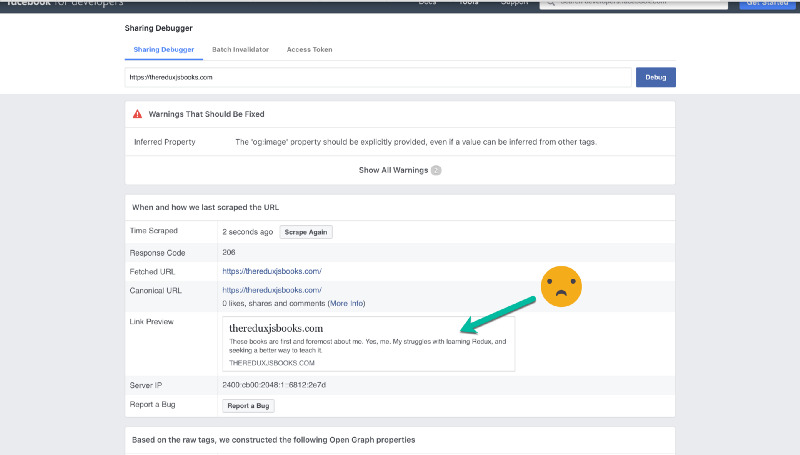Click the THEREDUXJSBOOKS.COM preview domain text
Image resolution: width=800 pixels, height=455 pixels.
coord(271,363)
